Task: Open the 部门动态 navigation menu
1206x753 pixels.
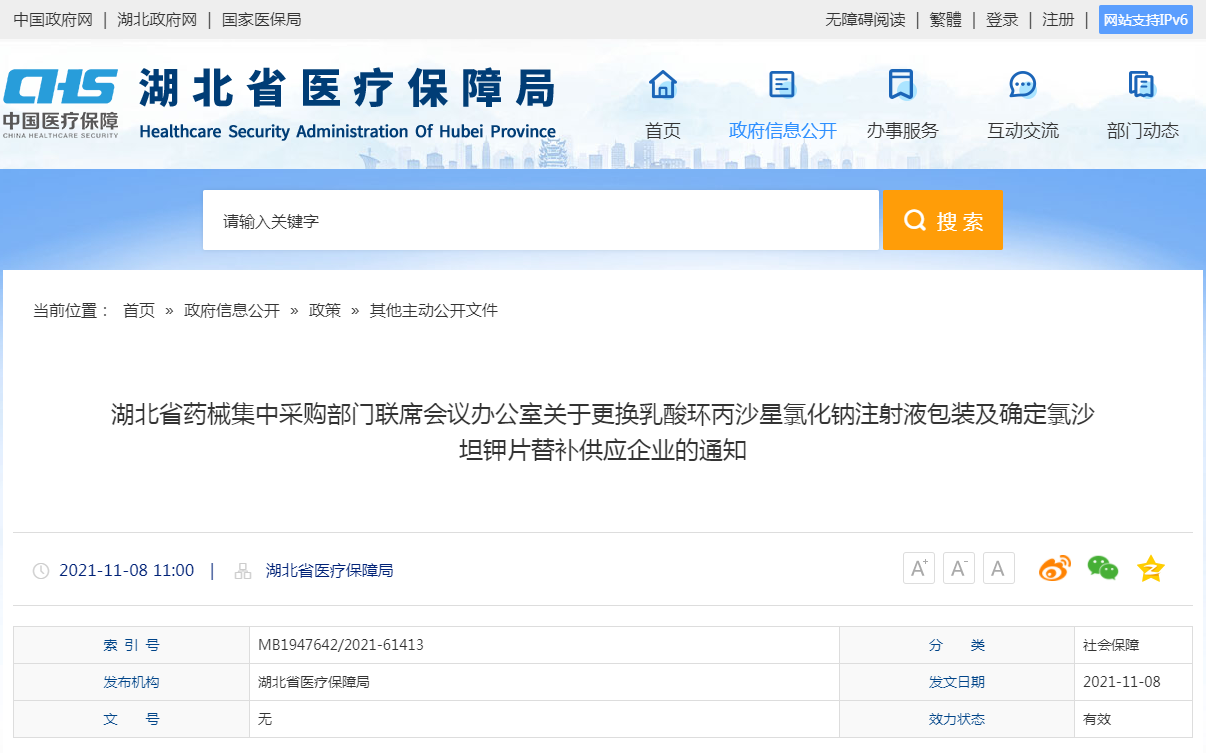Action: coord(1142,130)
